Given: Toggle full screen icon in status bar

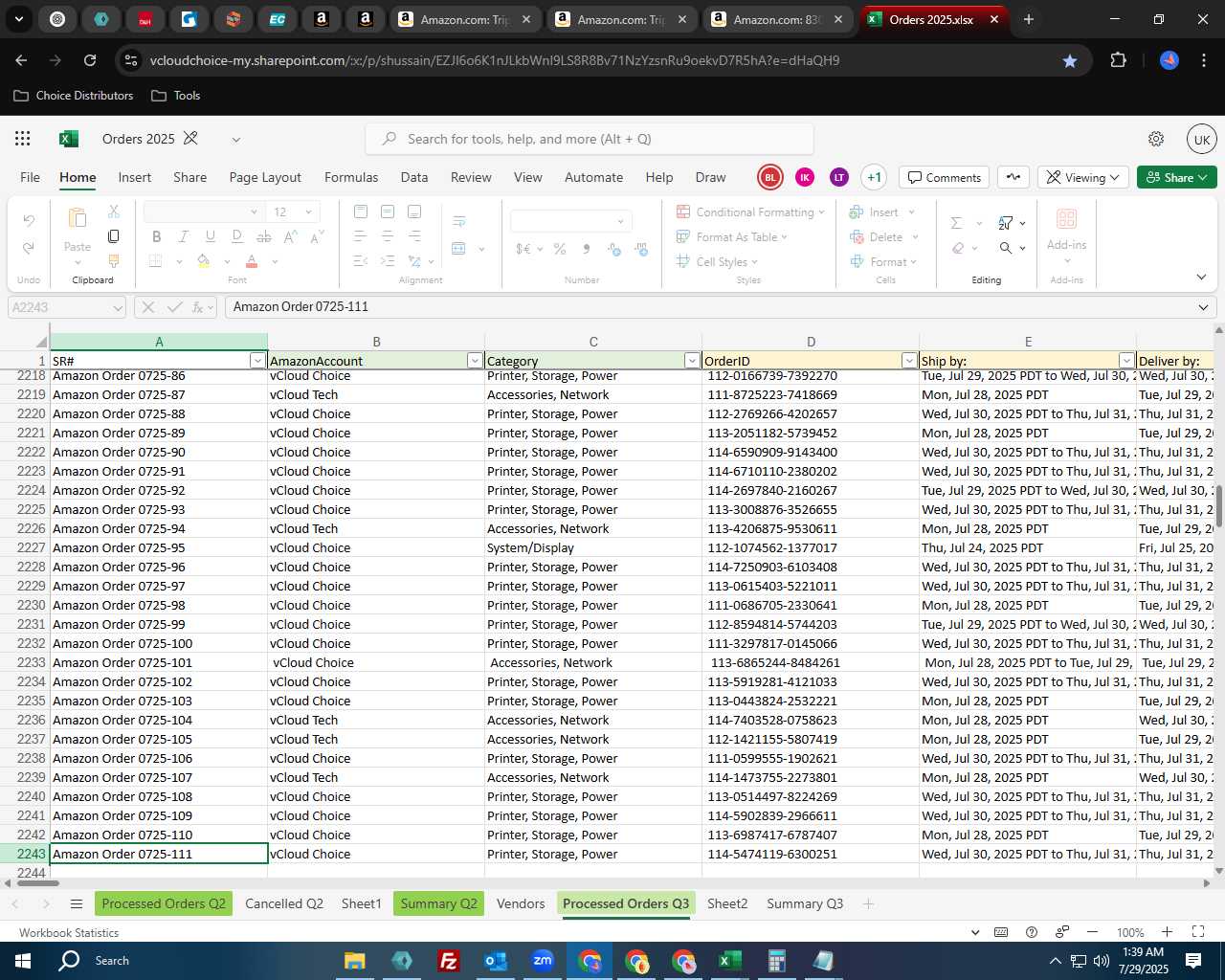Looking at the screenshot, I should point(1198,932).
